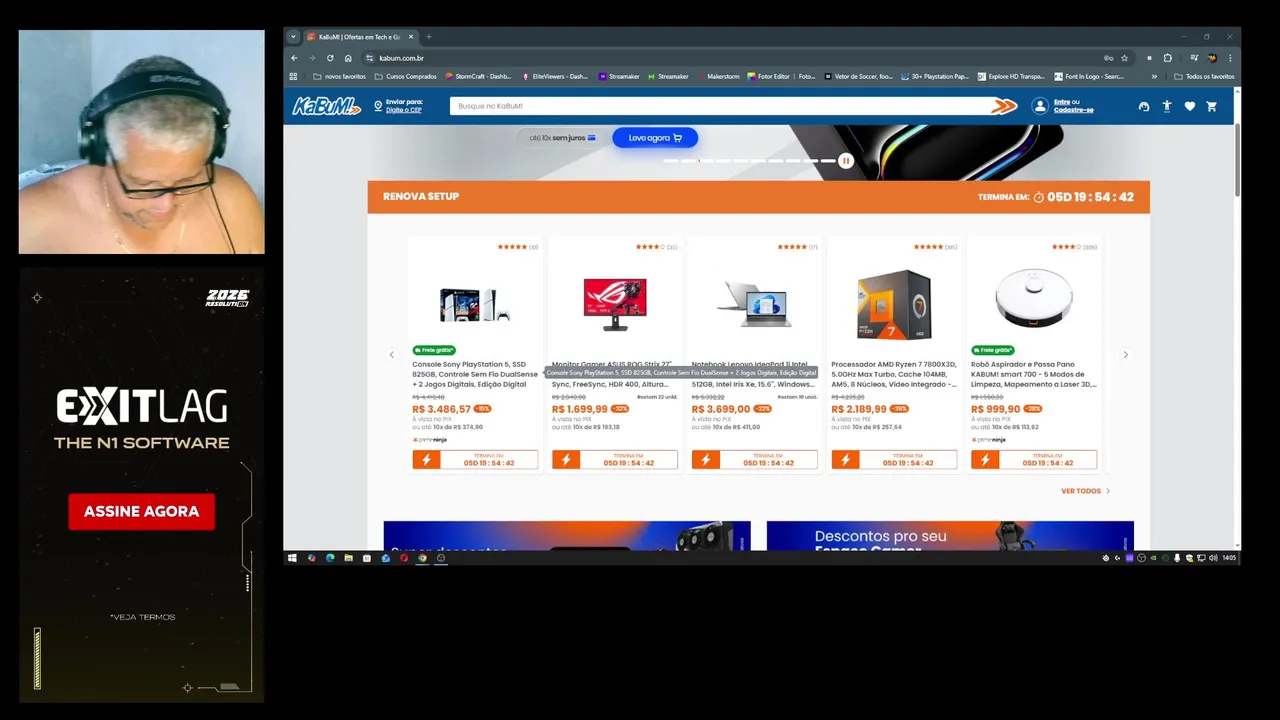Open the Explore HD Transparent bookmark
Image resolution: width=1280 pixels, height=720 pixels.
coord(1011,76)
